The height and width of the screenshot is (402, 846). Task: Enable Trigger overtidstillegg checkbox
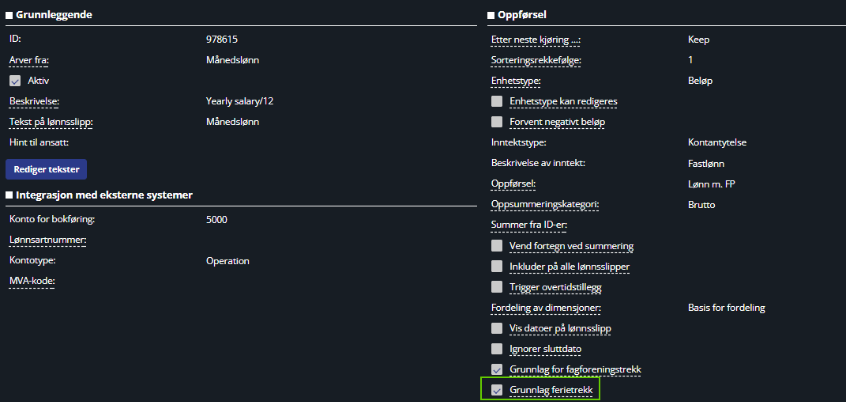pos(496,287)
